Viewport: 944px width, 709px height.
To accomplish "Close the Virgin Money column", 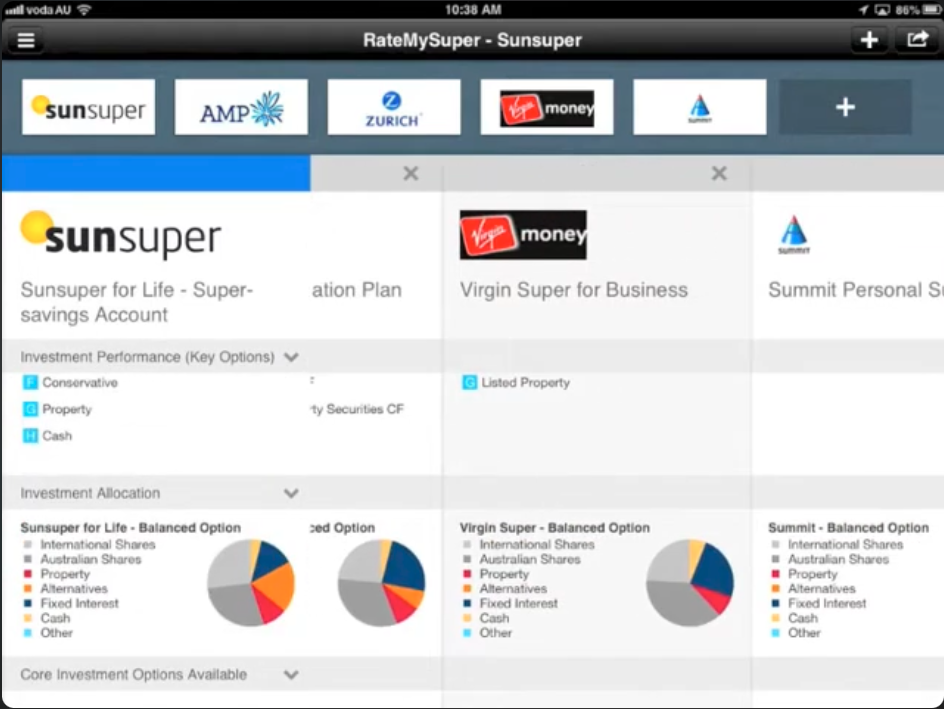I will pos(719,173).
